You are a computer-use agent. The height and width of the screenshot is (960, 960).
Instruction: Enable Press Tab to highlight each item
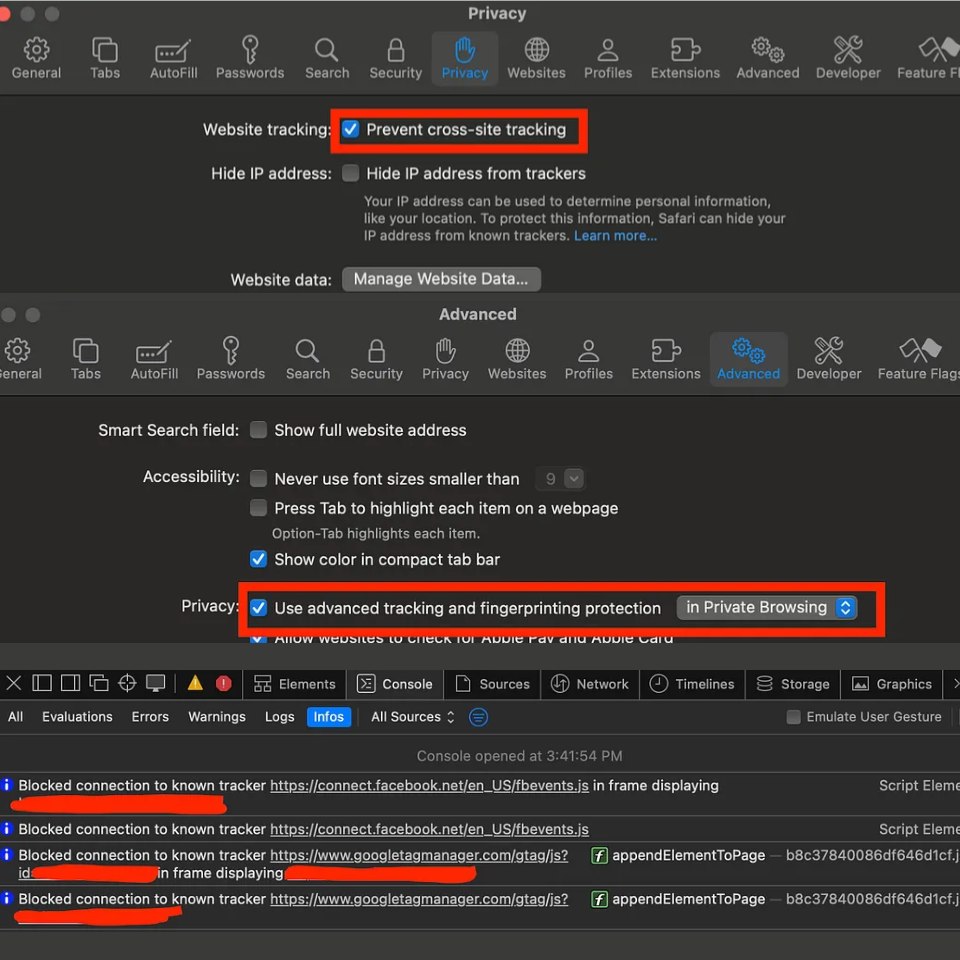(x=258, y=508)
